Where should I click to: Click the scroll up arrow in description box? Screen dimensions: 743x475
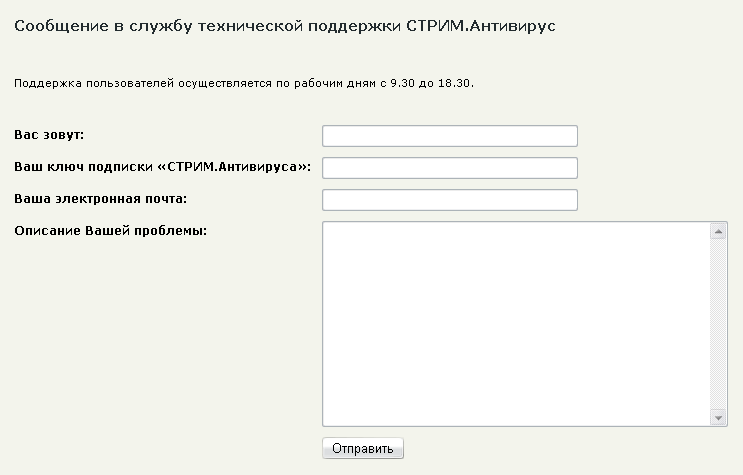click(718, 231)
